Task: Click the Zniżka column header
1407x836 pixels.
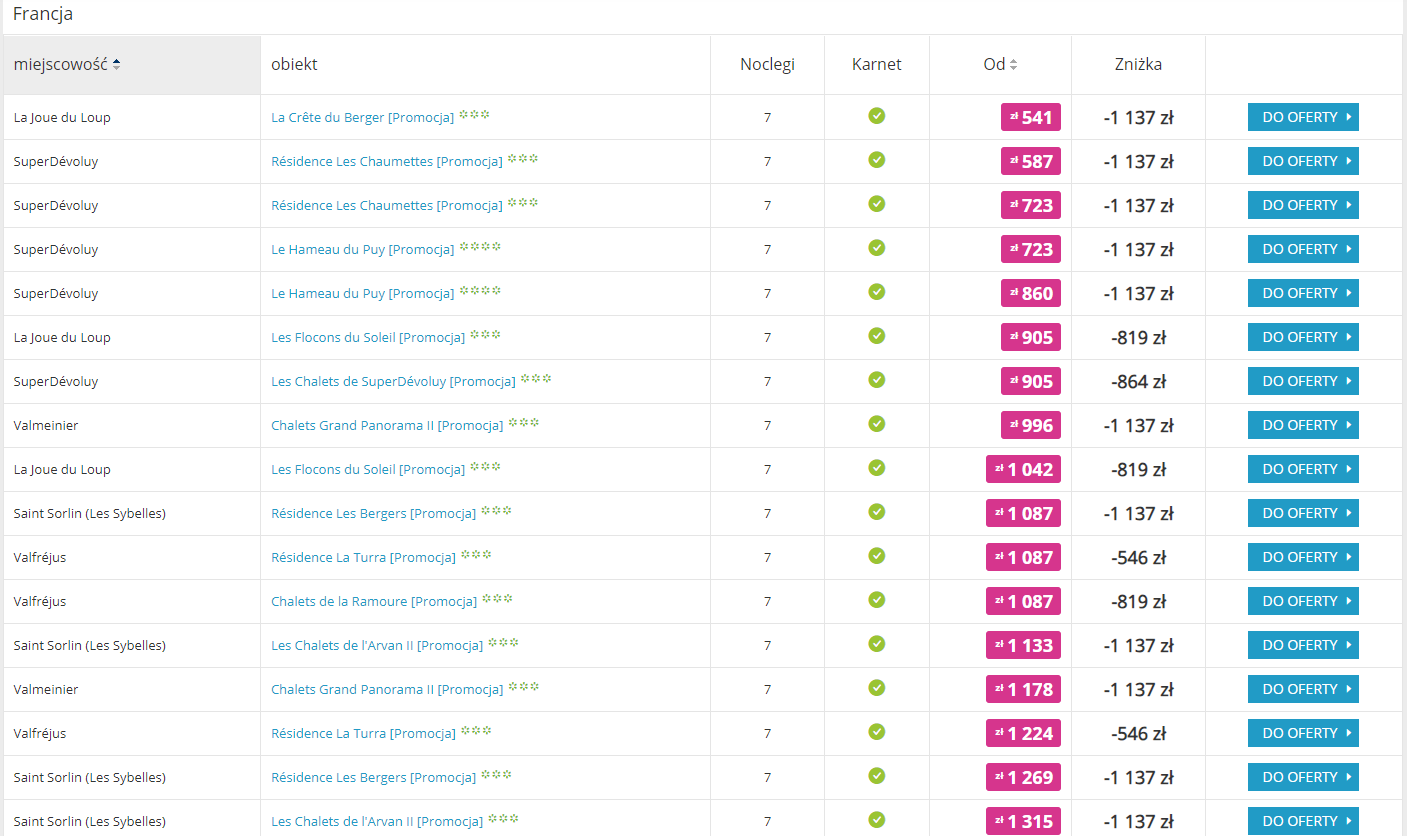Action: [x=1138, y=65]
